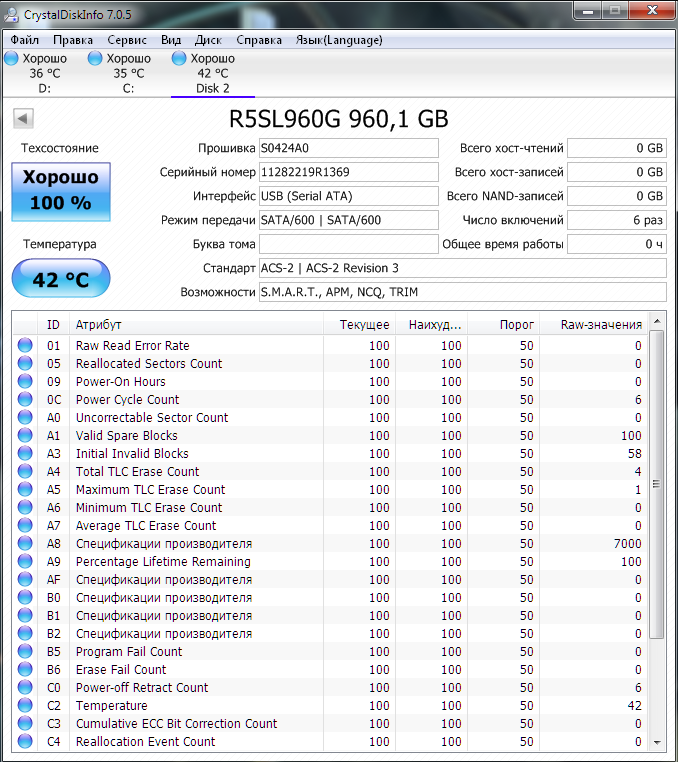Click status icon of attribute ID B2
Screen dimensions: 678x762
25,633
